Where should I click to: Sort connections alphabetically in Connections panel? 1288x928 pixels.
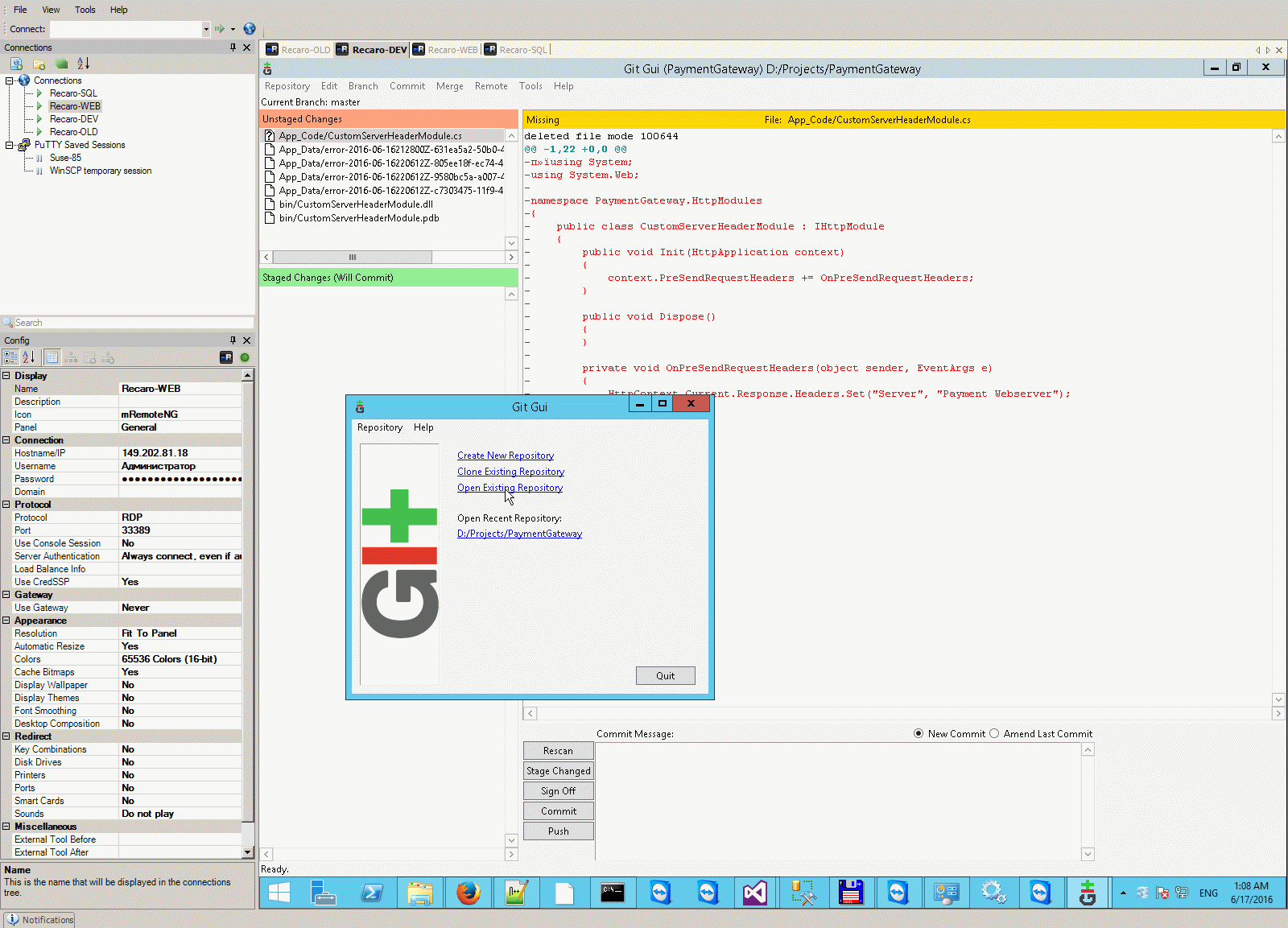pos(83,64)
